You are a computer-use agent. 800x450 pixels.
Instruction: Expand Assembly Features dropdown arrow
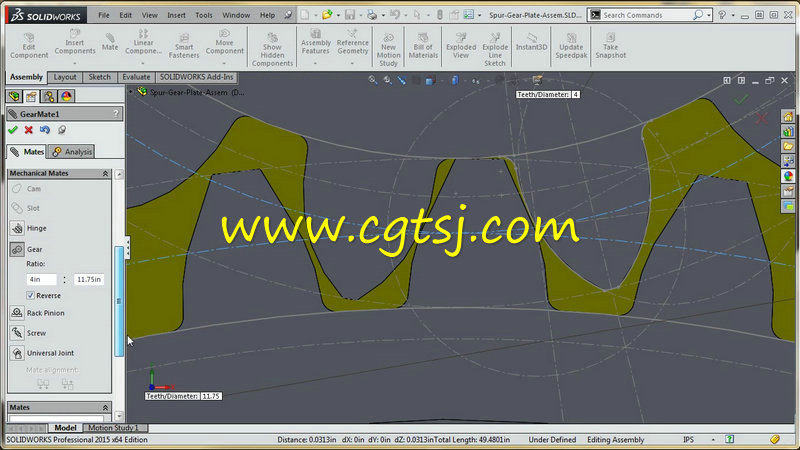[x=315, y=64]
